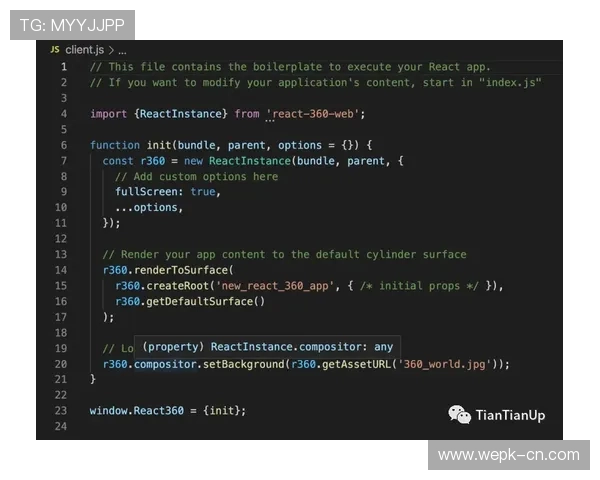This screenshot has width=600, height=480.
Task: Open the www.wepk-cn.com watermark link
Action: [508, 455]
